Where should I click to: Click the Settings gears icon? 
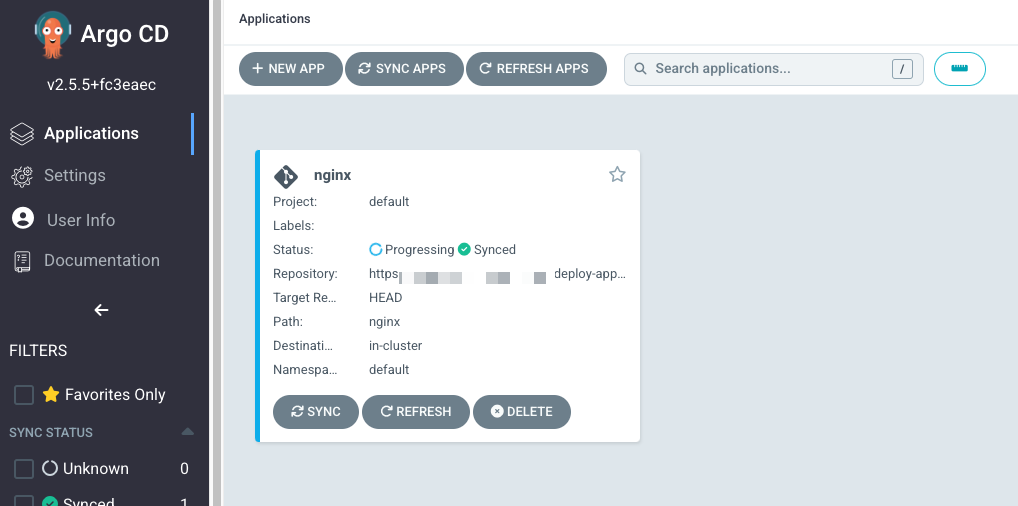[x=22, y=176]
